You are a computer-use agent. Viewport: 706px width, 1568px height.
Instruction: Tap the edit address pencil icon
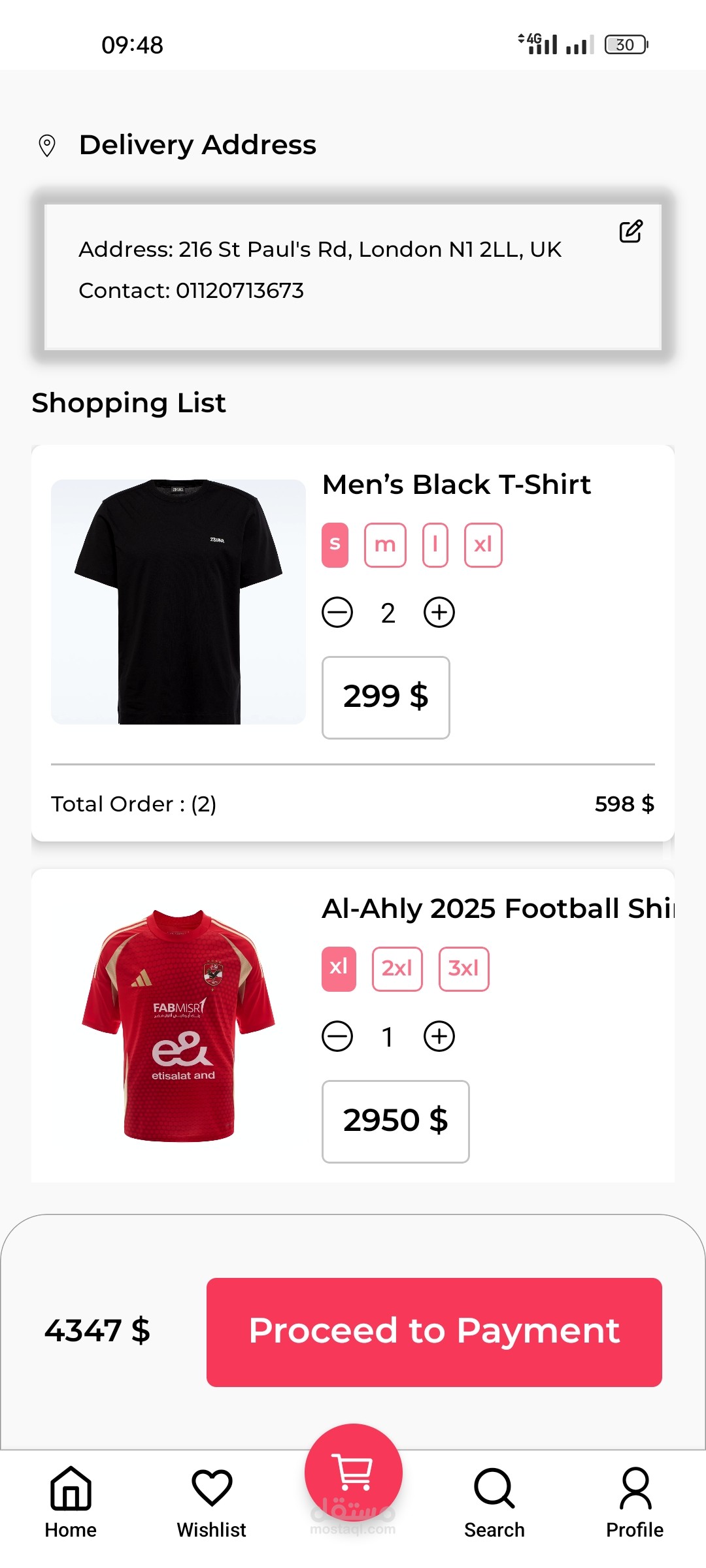pyautogui.click(x=631, y=231)
